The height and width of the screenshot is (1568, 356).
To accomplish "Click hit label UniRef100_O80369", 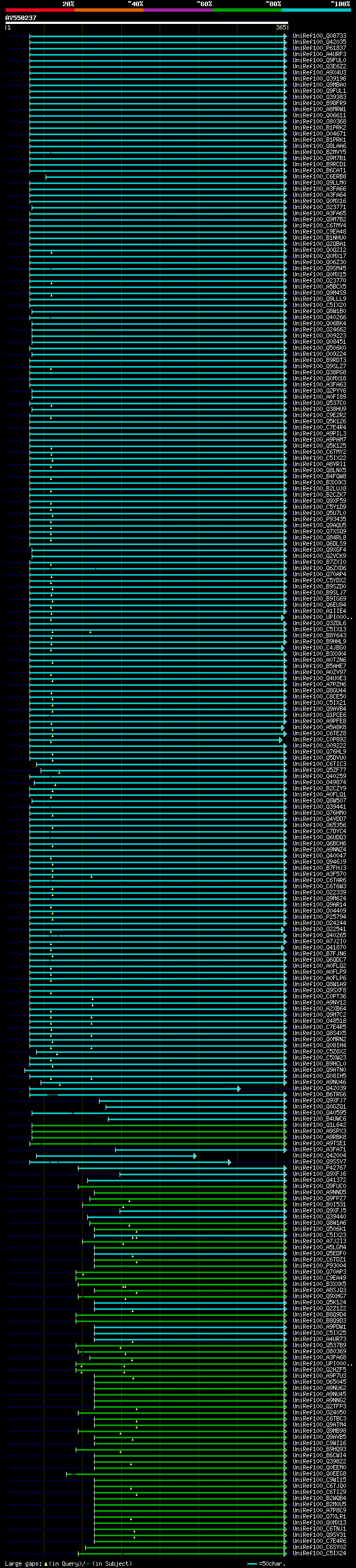I will [x=319, y=1351].
